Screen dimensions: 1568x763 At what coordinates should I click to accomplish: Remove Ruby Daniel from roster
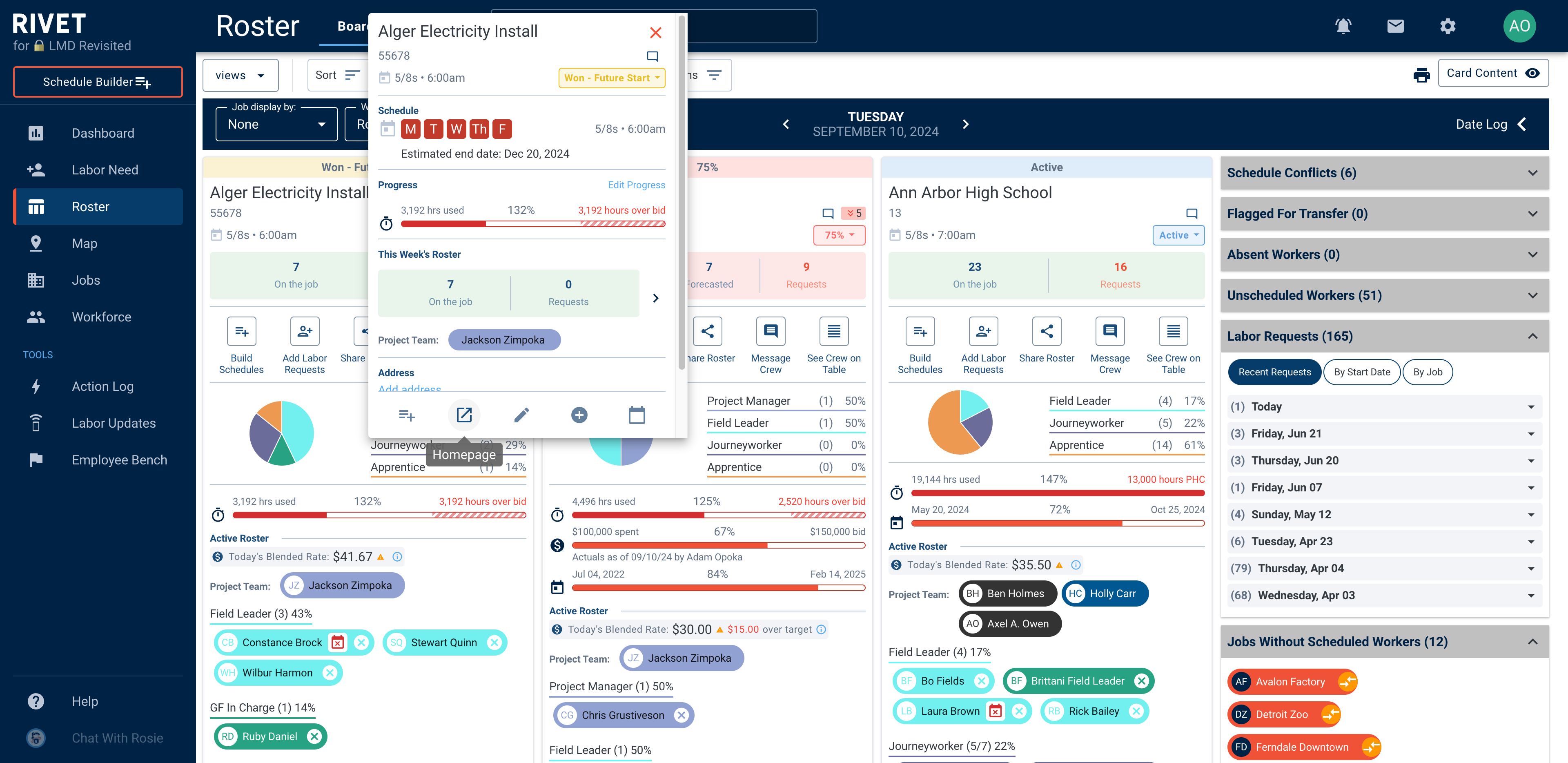(x=314, y=736)
